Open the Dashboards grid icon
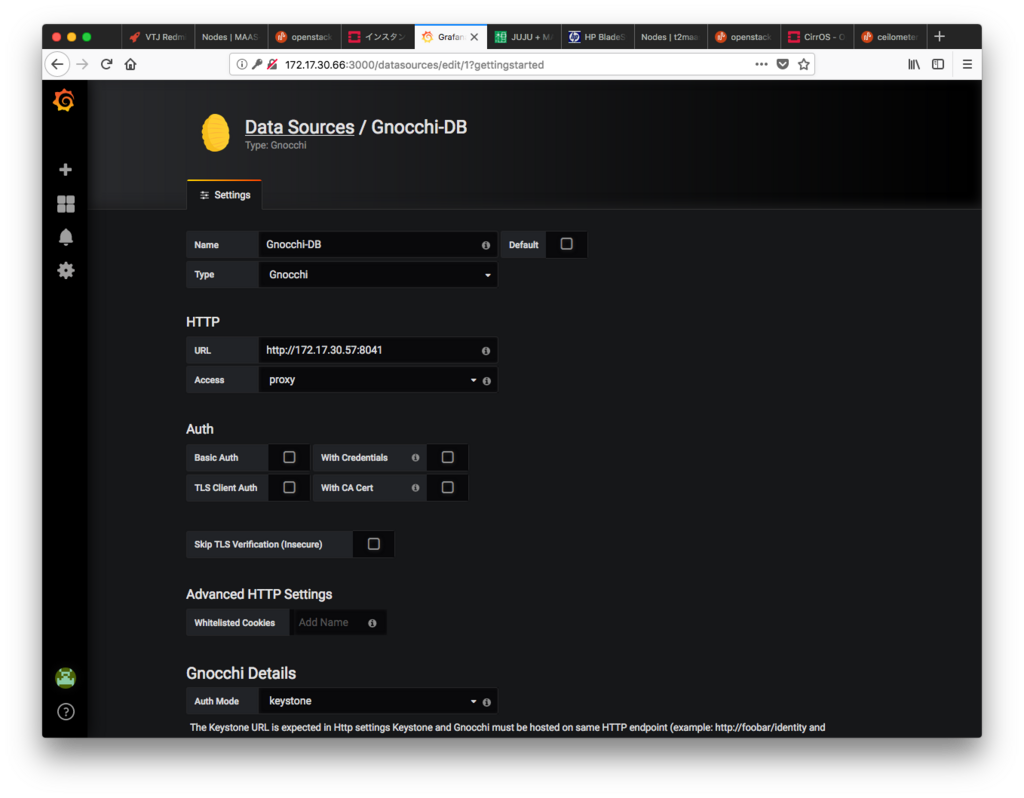Screen dimensions: 1024x798 [x=65, y=204]
